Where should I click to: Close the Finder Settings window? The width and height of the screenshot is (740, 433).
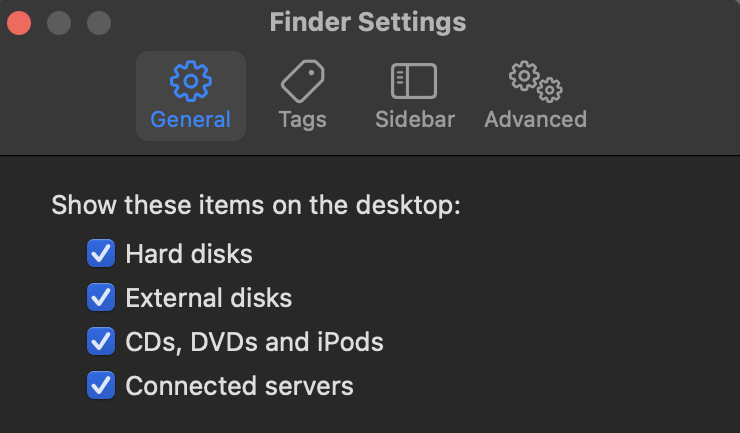pyautogui.click(x=19, y=23)
